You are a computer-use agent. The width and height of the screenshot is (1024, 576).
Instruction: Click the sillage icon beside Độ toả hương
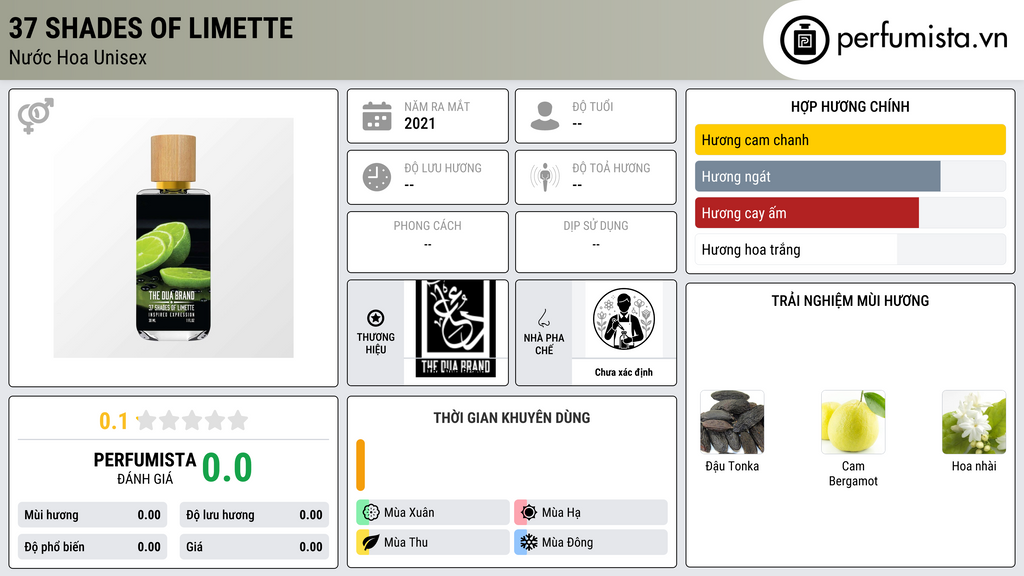coord(545,177)
